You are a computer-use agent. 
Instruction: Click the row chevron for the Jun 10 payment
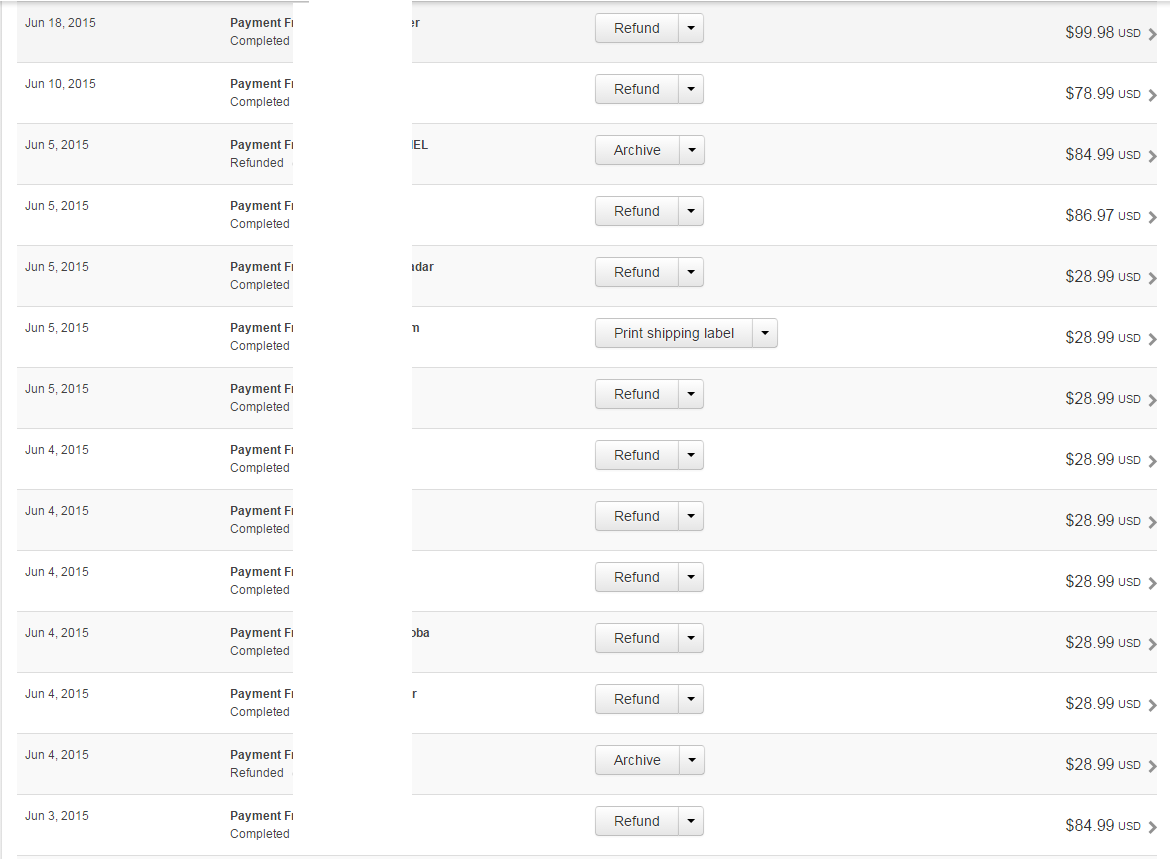pyautogui.click(x=1153, y=95)
